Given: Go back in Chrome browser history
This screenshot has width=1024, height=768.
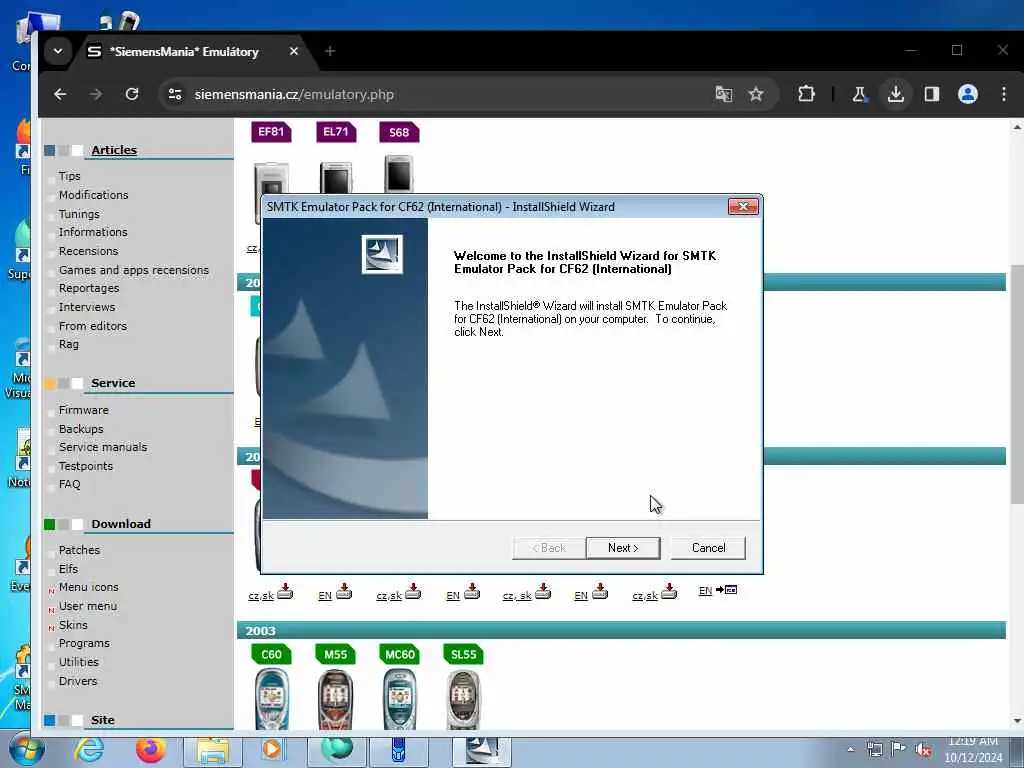Looking at the screenshot, I should pyautogui.click(x=60, y=95).
